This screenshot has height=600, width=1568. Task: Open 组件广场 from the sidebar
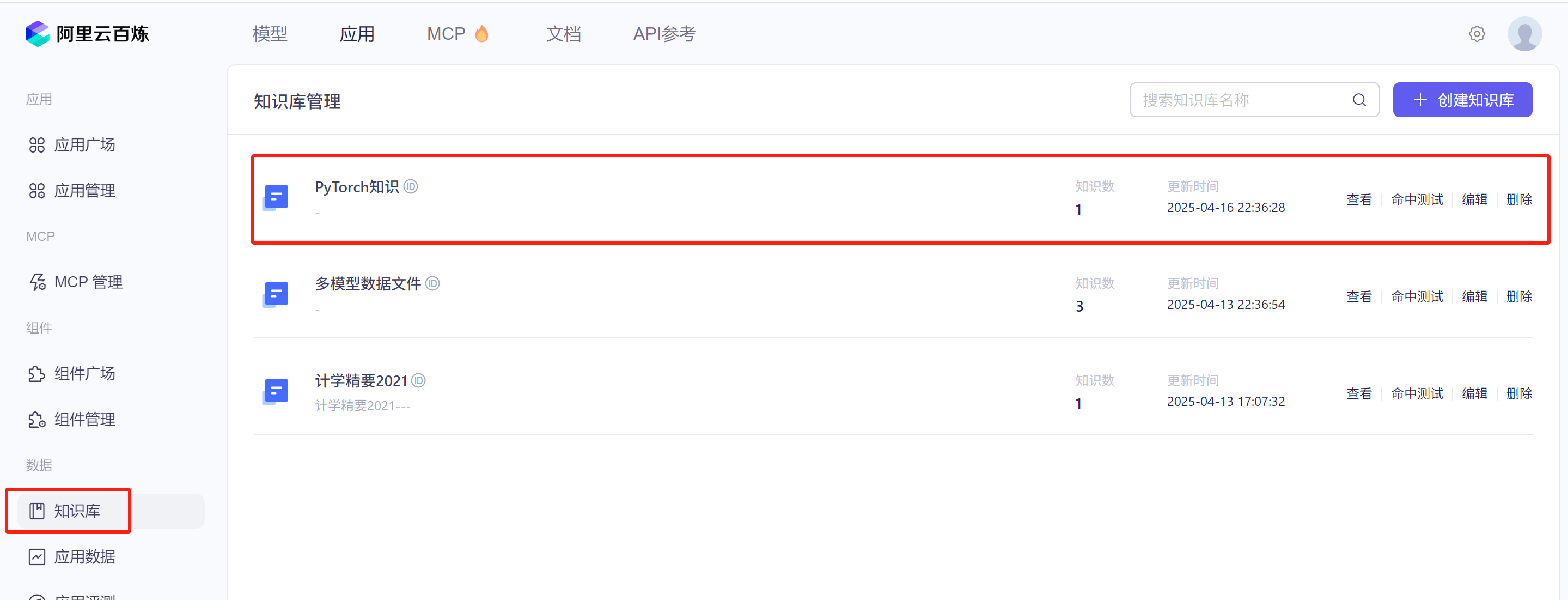point(84,373)
